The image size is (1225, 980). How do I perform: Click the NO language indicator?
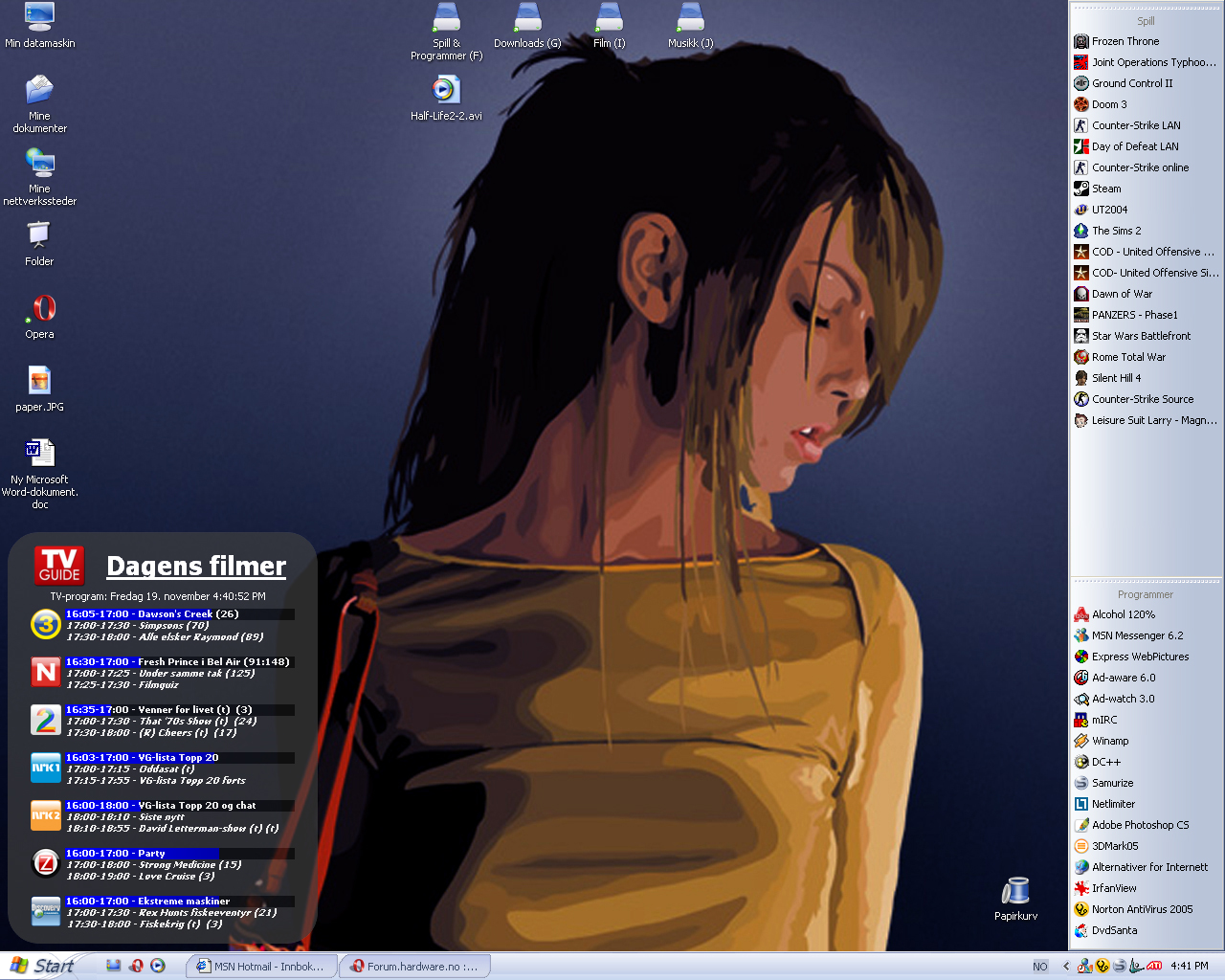(x=1040, y=967)
